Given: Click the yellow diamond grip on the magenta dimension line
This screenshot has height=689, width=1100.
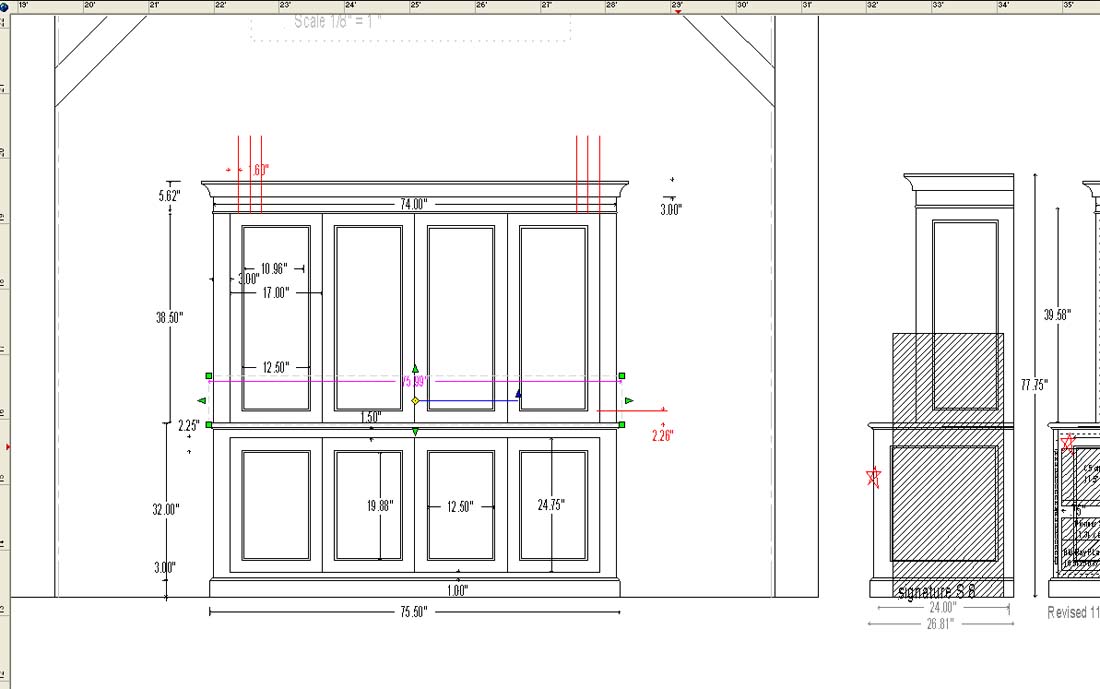Looking at the screenshot, I should pos(415,400).
